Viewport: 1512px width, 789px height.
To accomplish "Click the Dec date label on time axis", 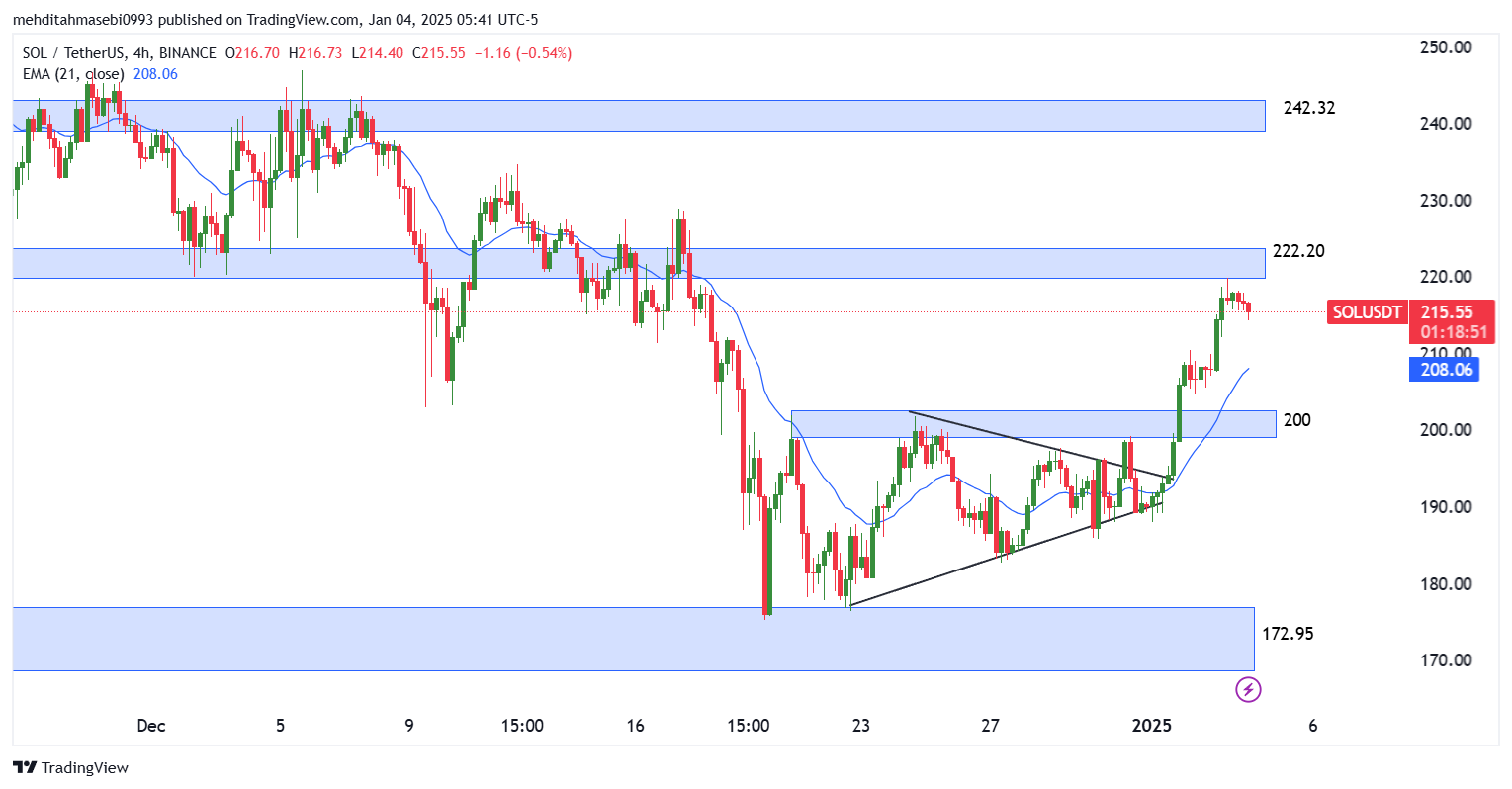I will coord(151,726).
